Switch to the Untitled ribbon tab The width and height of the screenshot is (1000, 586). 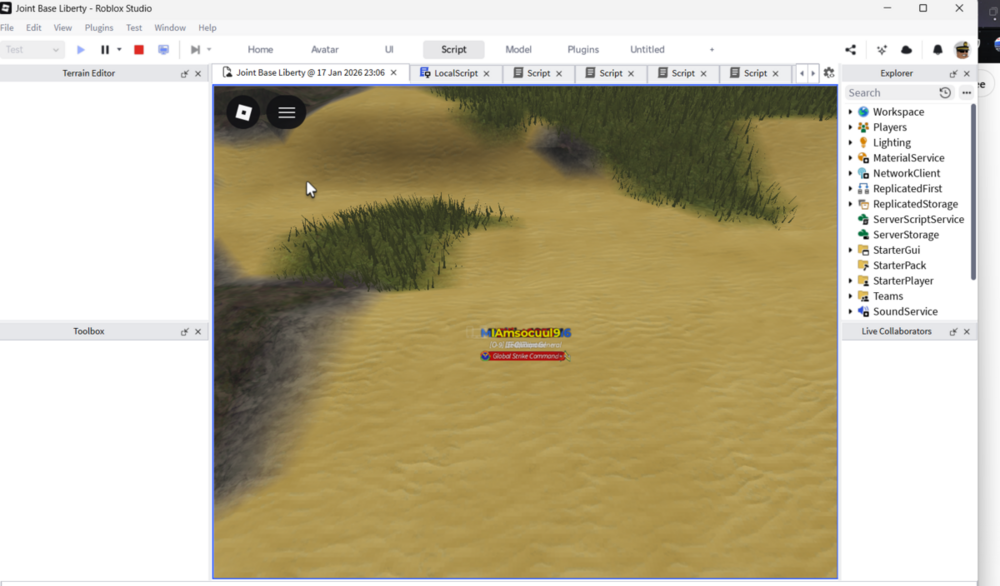(647, 50)
